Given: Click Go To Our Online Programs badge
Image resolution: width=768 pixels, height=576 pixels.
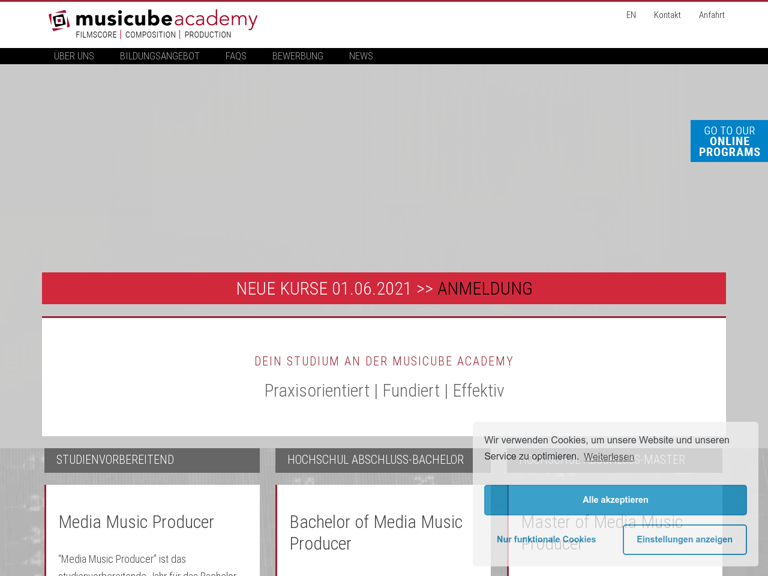Looking at the screenshot, I should 729,141.
